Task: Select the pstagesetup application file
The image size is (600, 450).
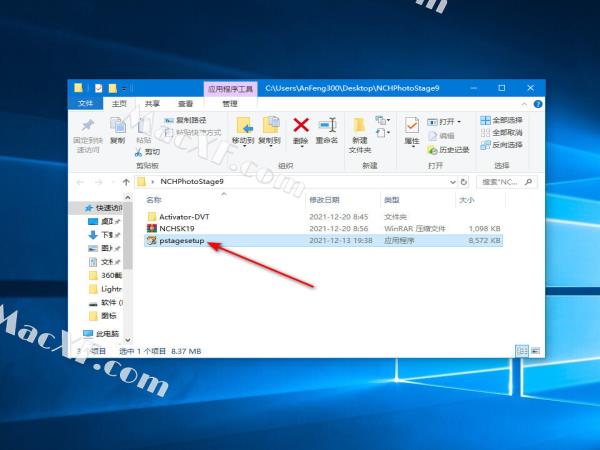Action: pos(323,241)
